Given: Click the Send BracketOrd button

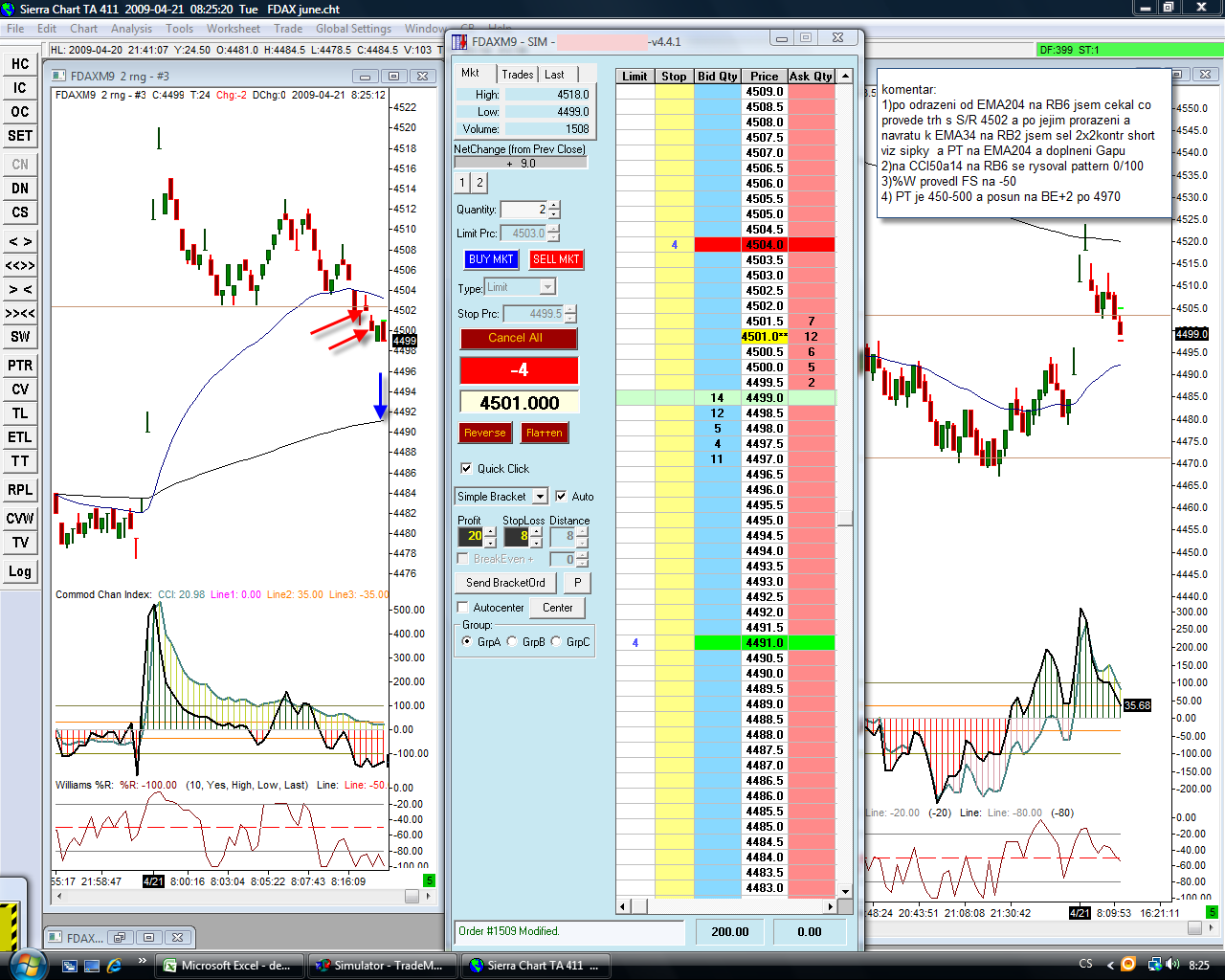Looking at the screenshot, I should point(505,583).
